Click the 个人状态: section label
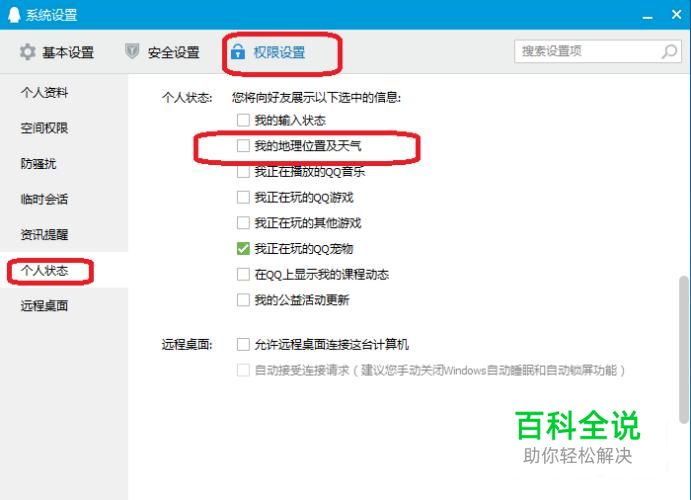The image size is (691, 500). [x=187, y=97]
